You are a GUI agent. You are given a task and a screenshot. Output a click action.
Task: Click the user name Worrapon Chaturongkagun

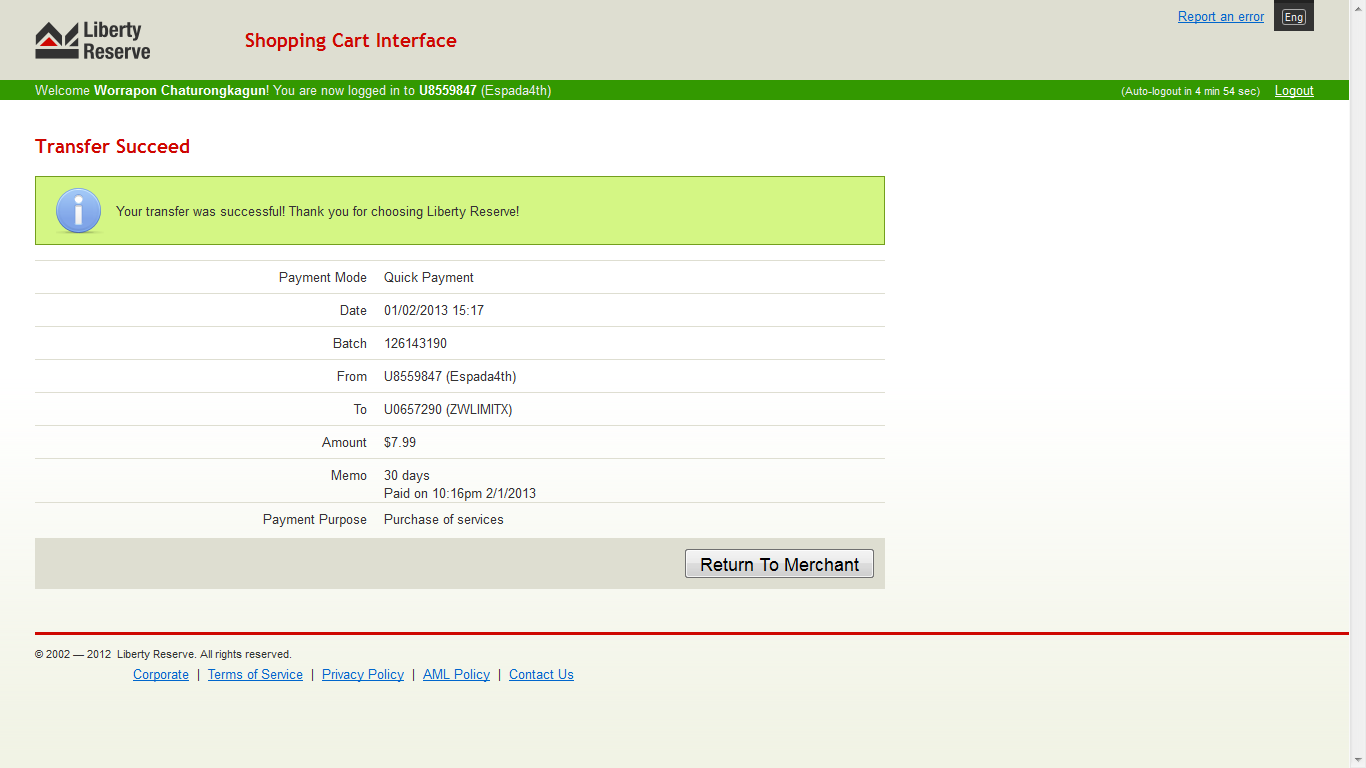pos(180,91)
